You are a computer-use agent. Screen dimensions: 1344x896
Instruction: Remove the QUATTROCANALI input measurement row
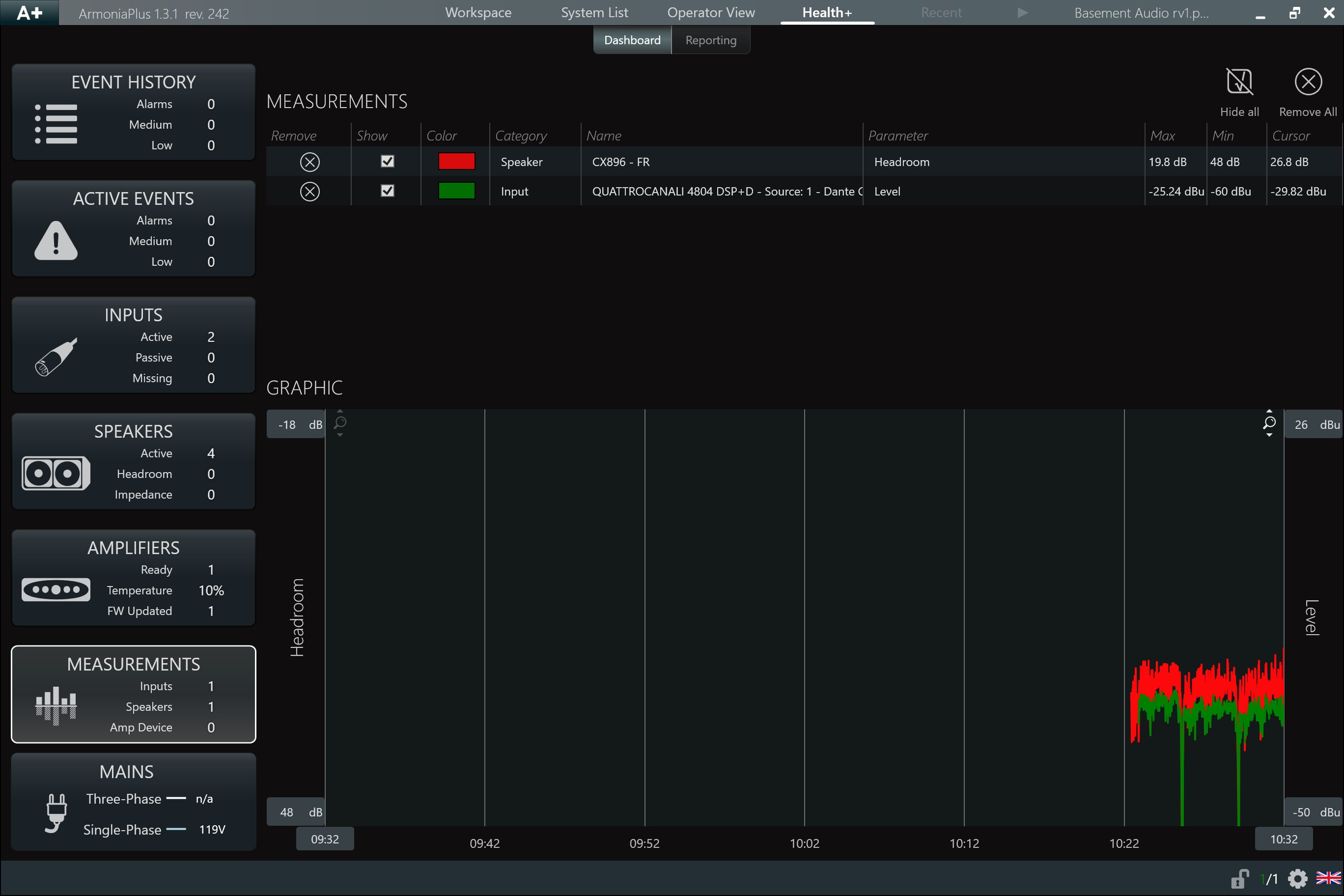click(x=309, y=192)
